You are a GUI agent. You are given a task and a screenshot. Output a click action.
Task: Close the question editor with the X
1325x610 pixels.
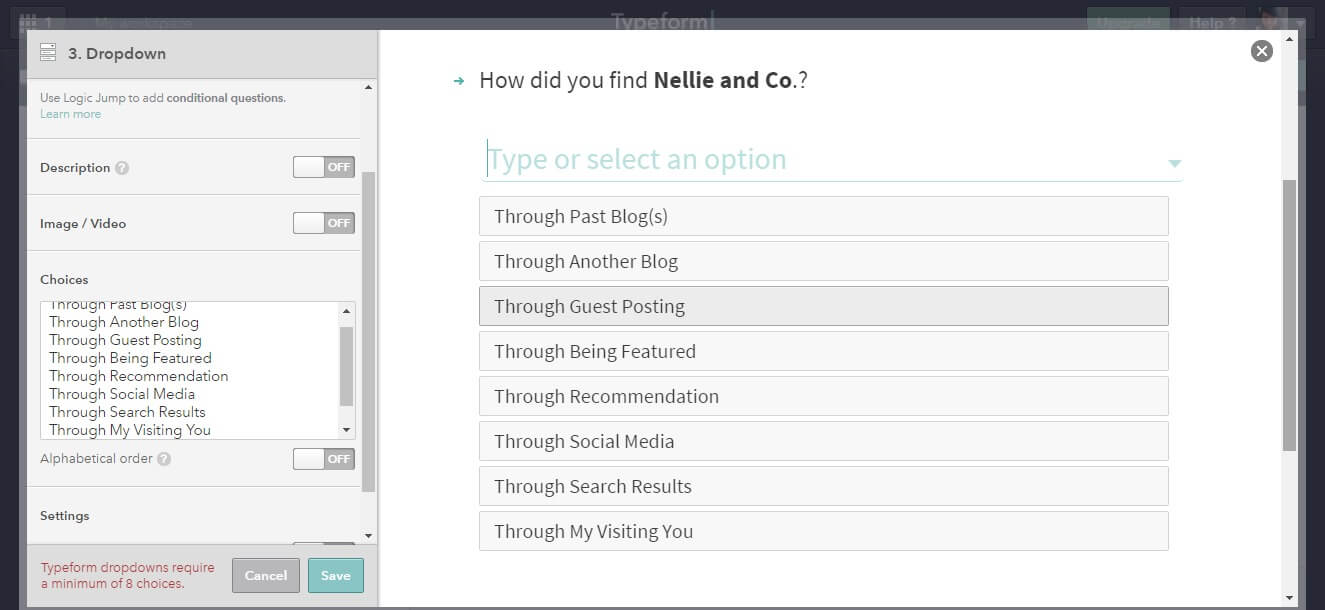[1262, 51]
